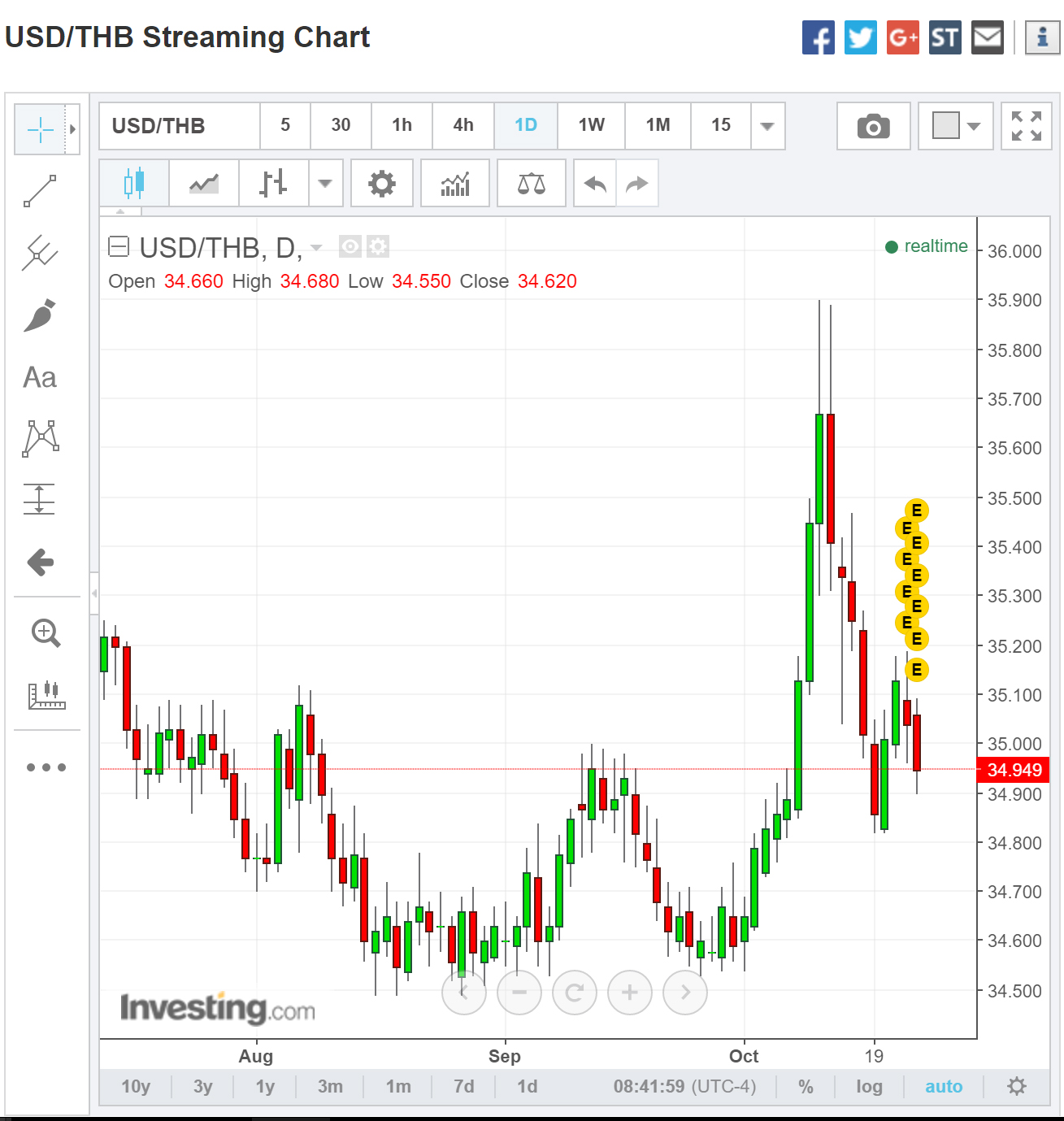
Task: Set date range to 1y
Action: click(266, 1086)
